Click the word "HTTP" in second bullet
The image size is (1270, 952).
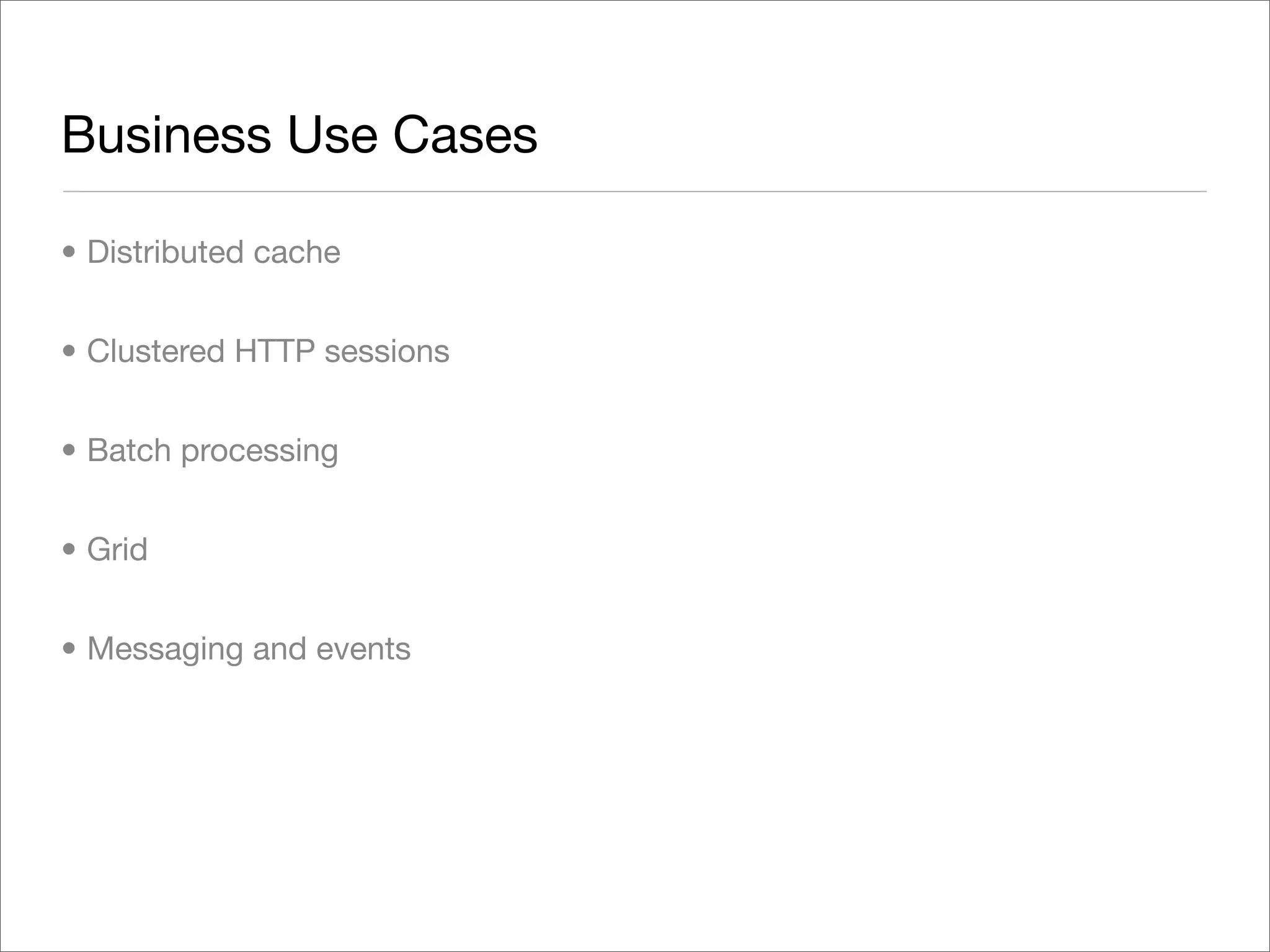[274, 351]
